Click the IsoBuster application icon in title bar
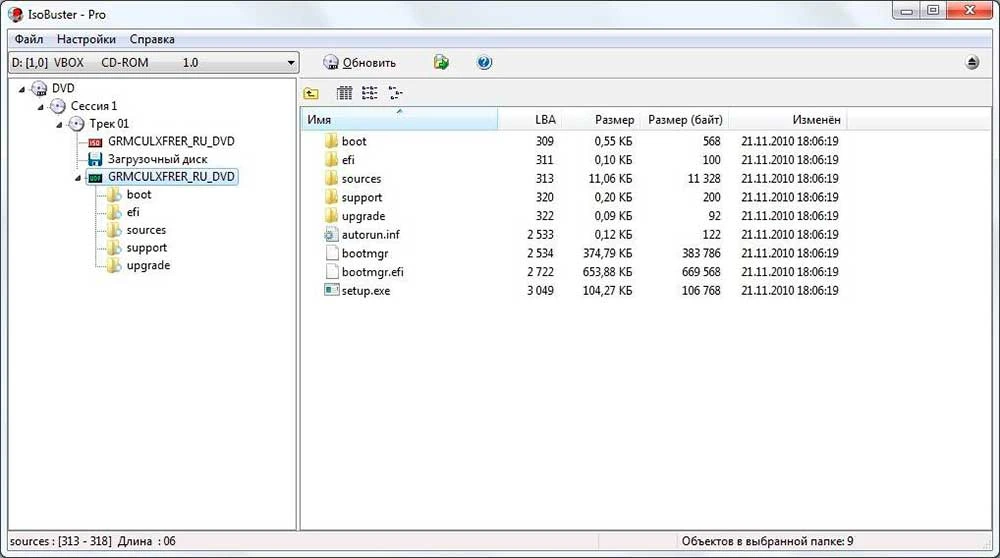1000x558 pixels. coord(15,13)
